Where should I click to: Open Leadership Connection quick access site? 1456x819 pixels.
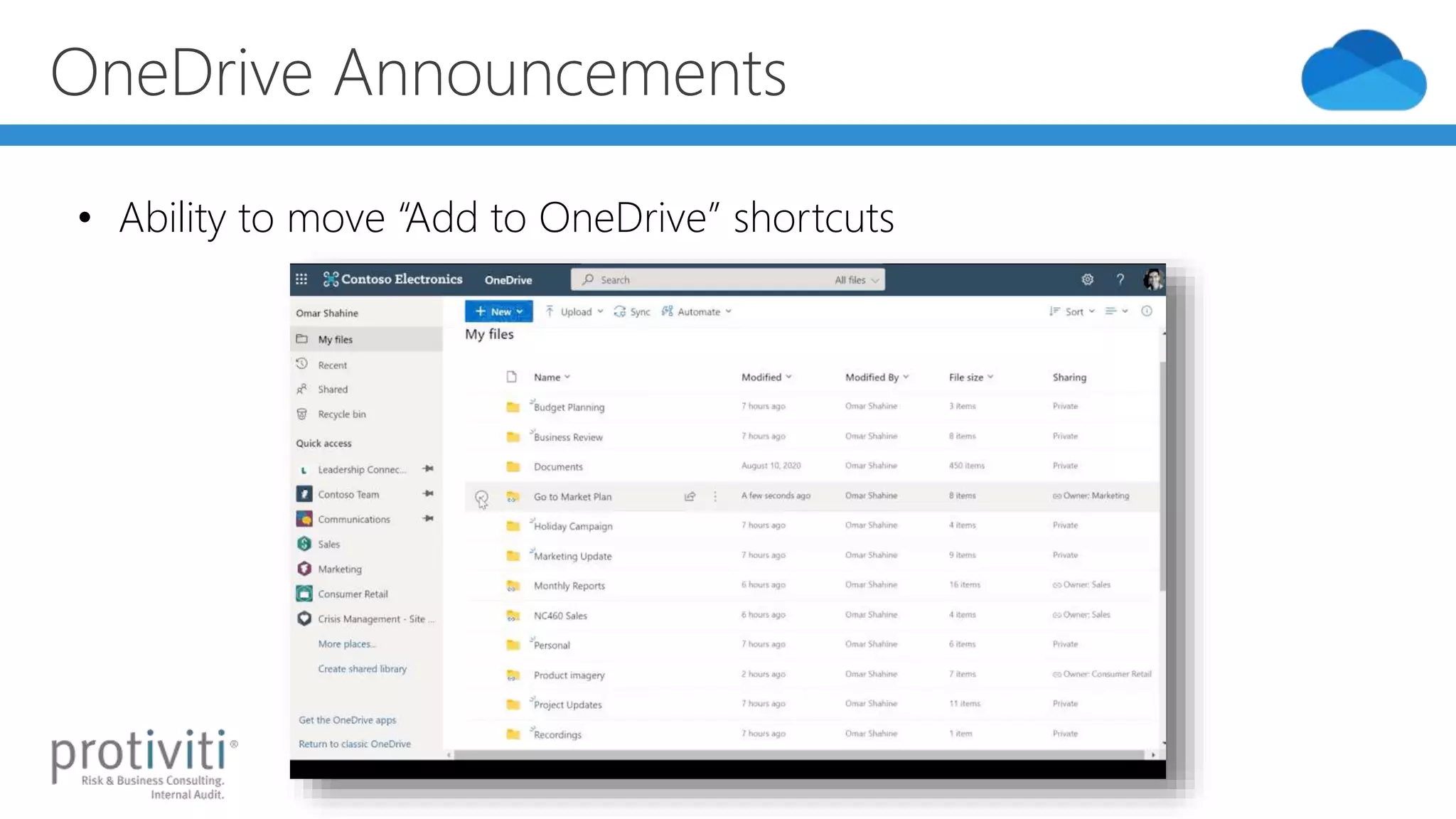(362, 469)
